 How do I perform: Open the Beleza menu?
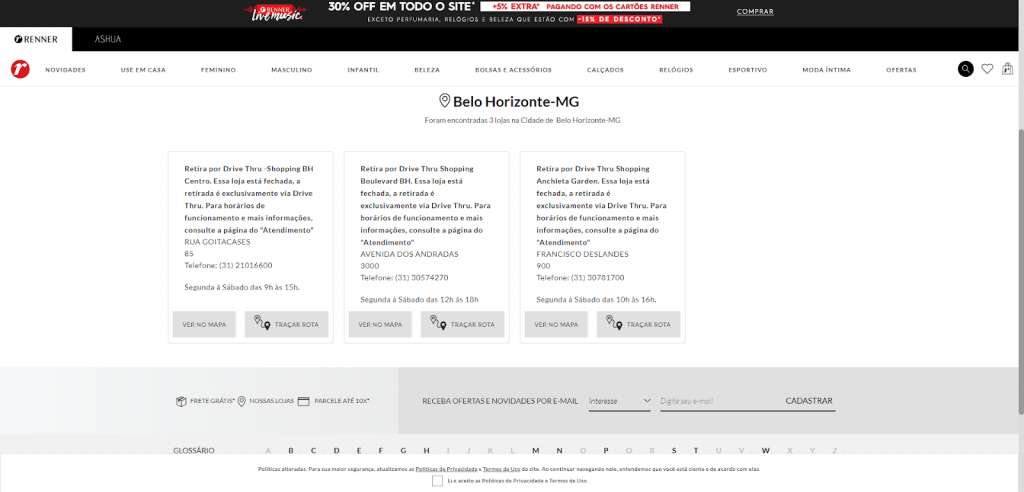pyautogui.click(x=427, y=70)
